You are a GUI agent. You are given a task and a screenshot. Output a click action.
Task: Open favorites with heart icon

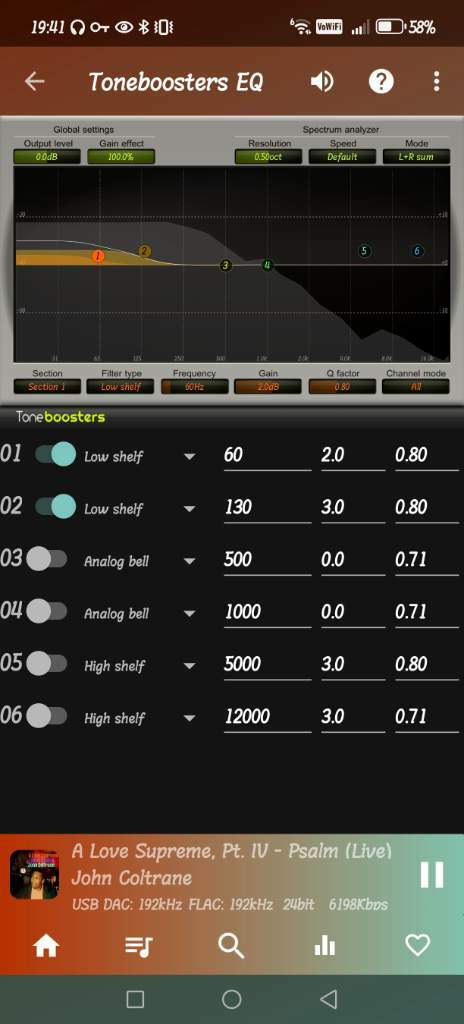tap(418, 945)
